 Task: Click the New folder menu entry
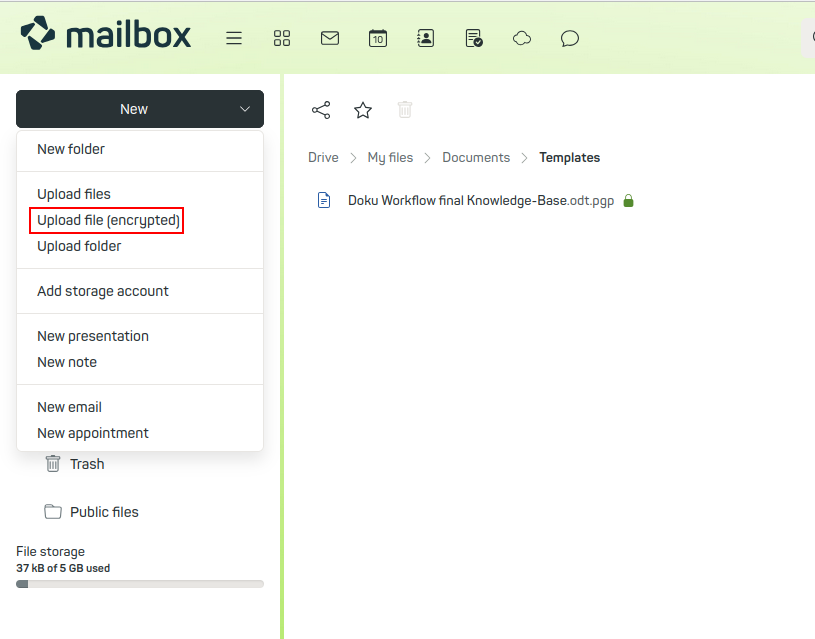tap(71, 148)
